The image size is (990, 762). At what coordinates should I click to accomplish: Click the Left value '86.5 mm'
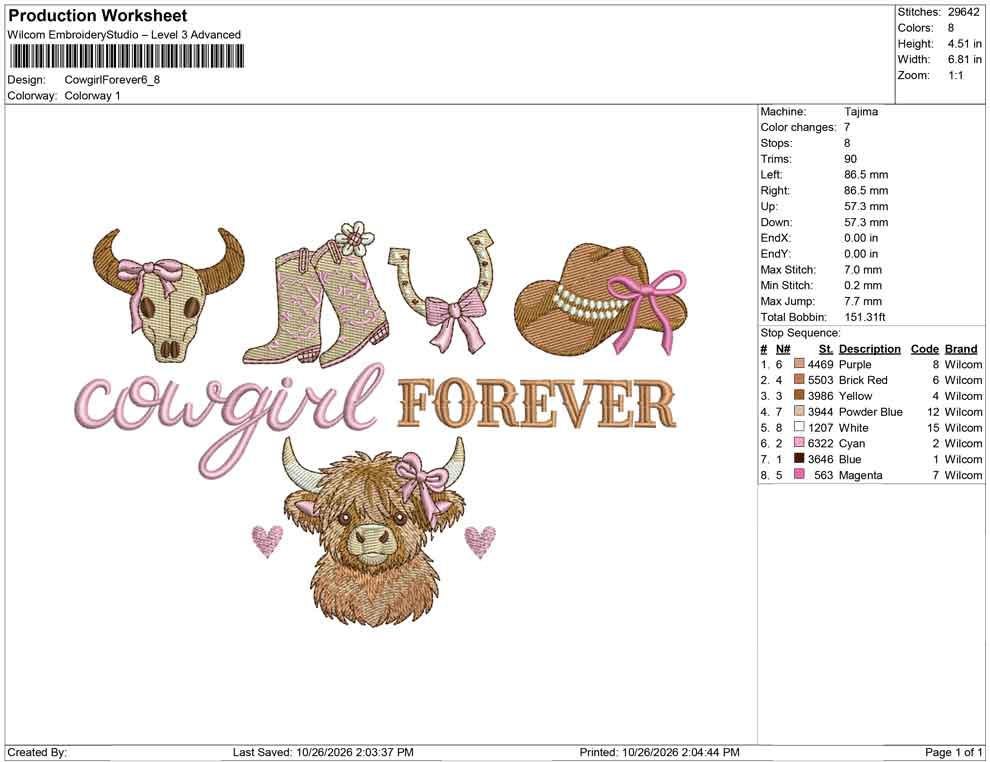tap(866, 174)
